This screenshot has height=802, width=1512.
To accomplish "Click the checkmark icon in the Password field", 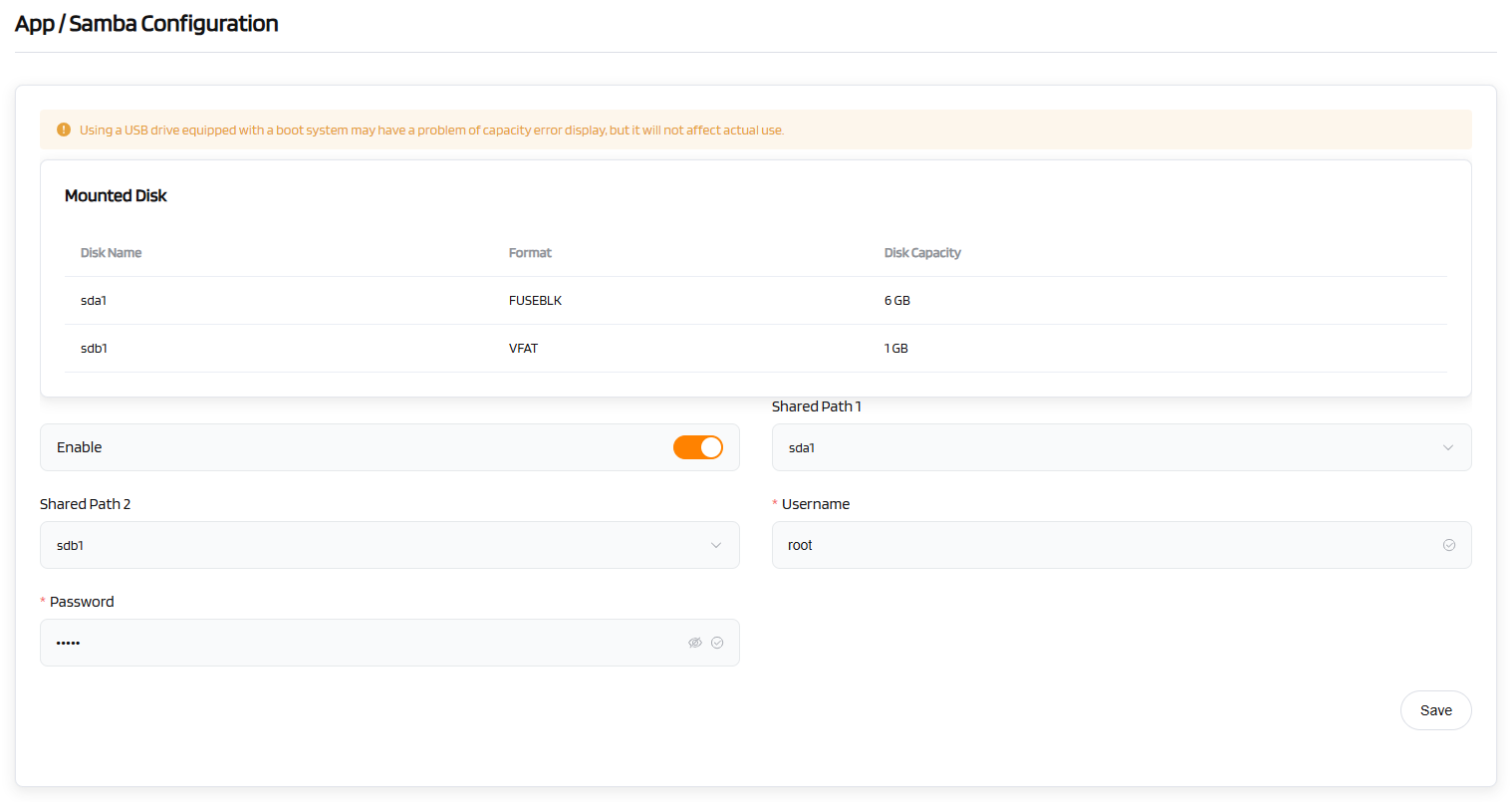I will pyautogui.click(x=717, y=643).
